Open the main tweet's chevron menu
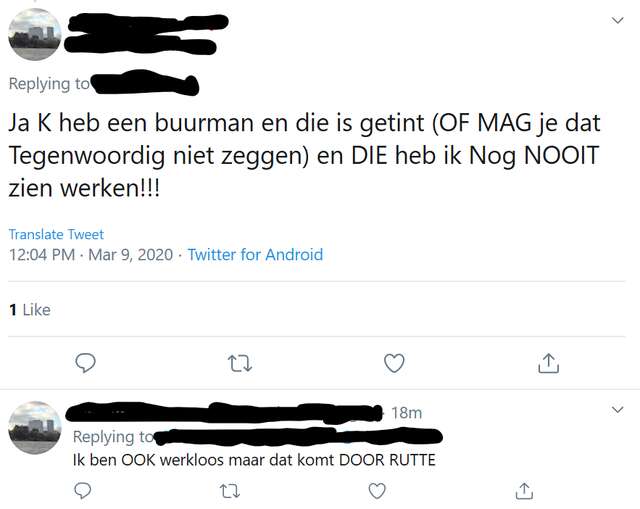This screenshot has height=509, width=640. pyautogui.click(x=618, y=20)
